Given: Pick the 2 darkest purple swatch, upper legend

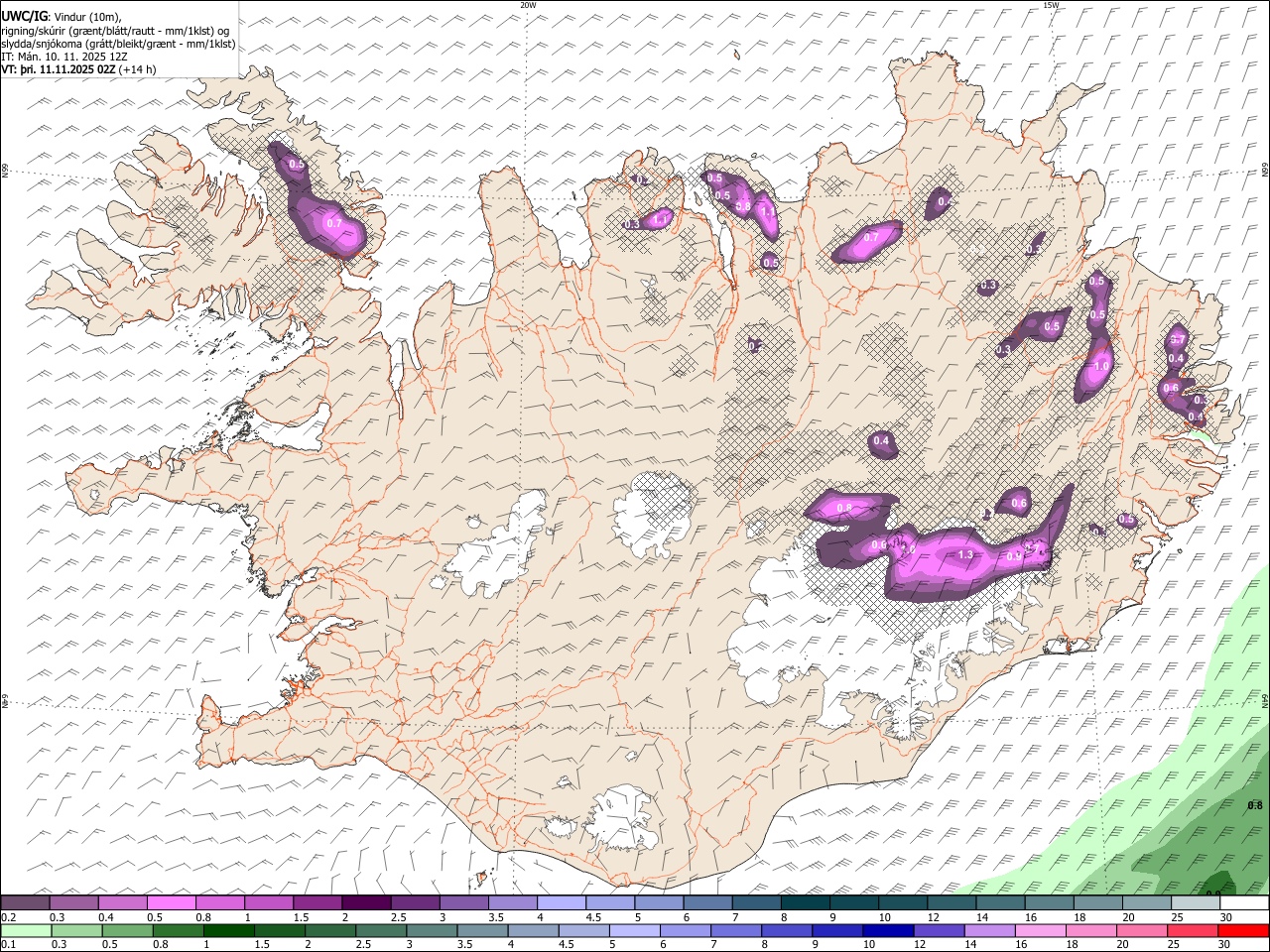Looking at the screenshot, I should point(366,903).
